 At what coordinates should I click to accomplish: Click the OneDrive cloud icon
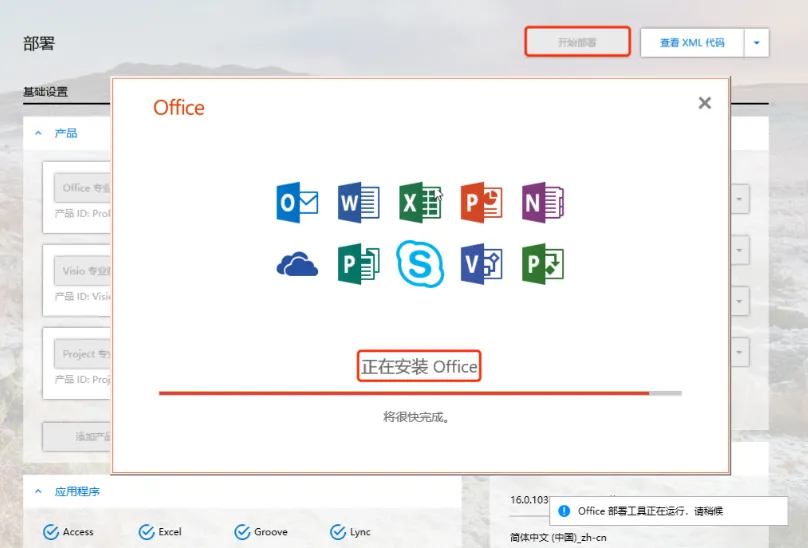pos(297,264)
